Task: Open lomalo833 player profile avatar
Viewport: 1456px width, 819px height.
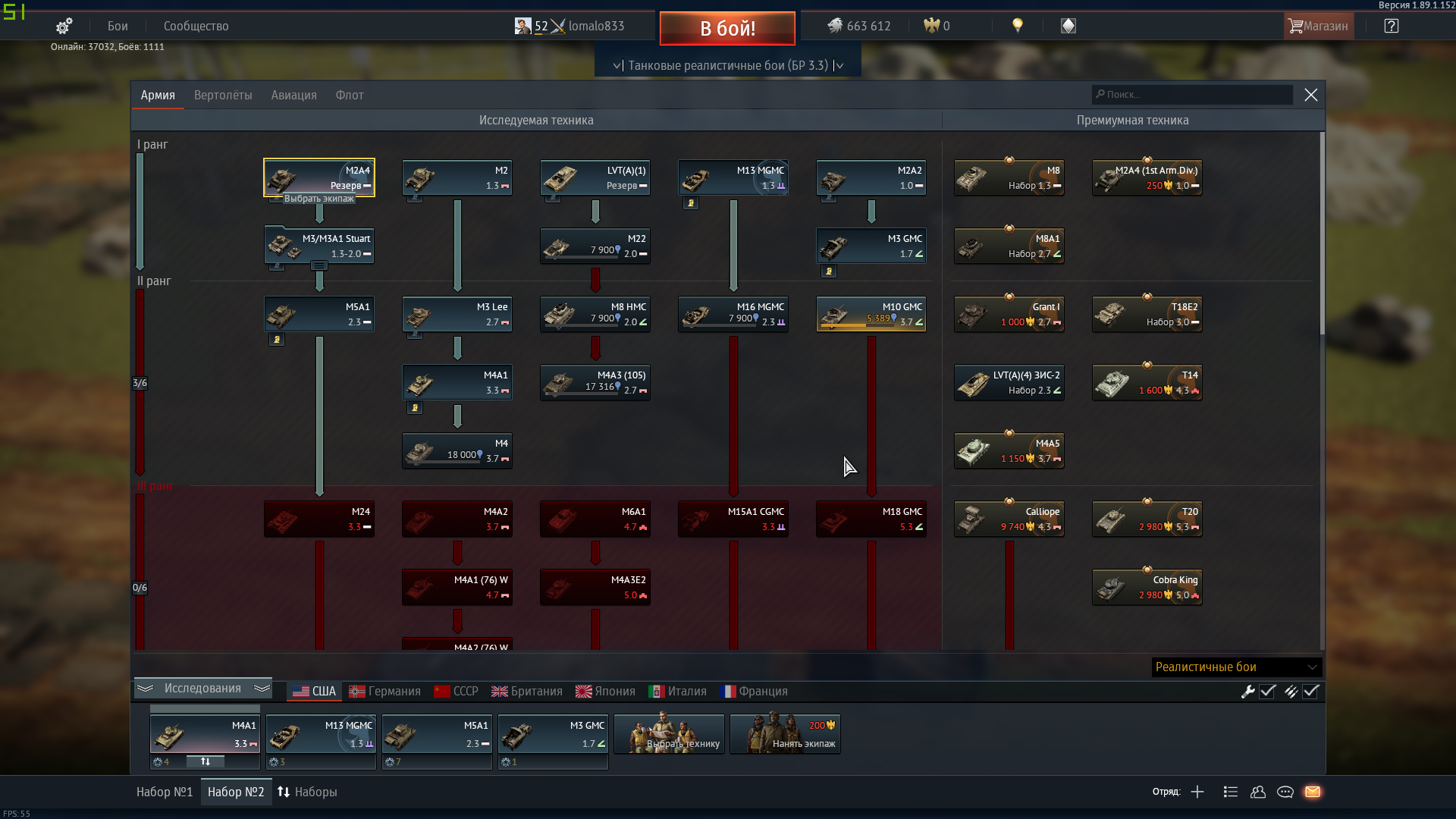Action: 522,26
